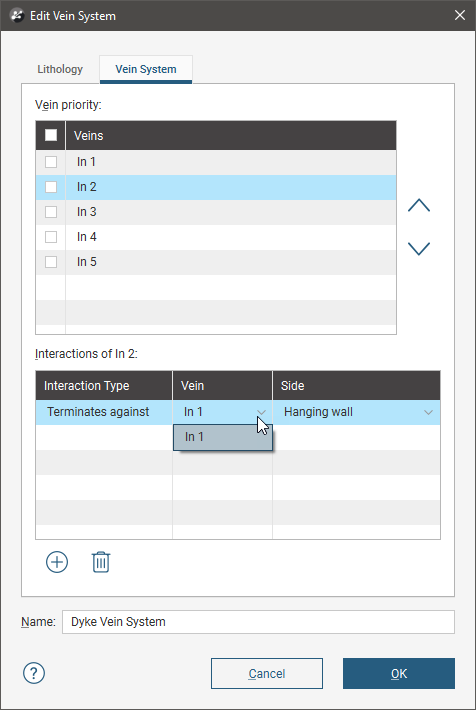Close the Edit Vein System dialog
The width and height of the screenshot is (476, 710).
coord(460,15)
